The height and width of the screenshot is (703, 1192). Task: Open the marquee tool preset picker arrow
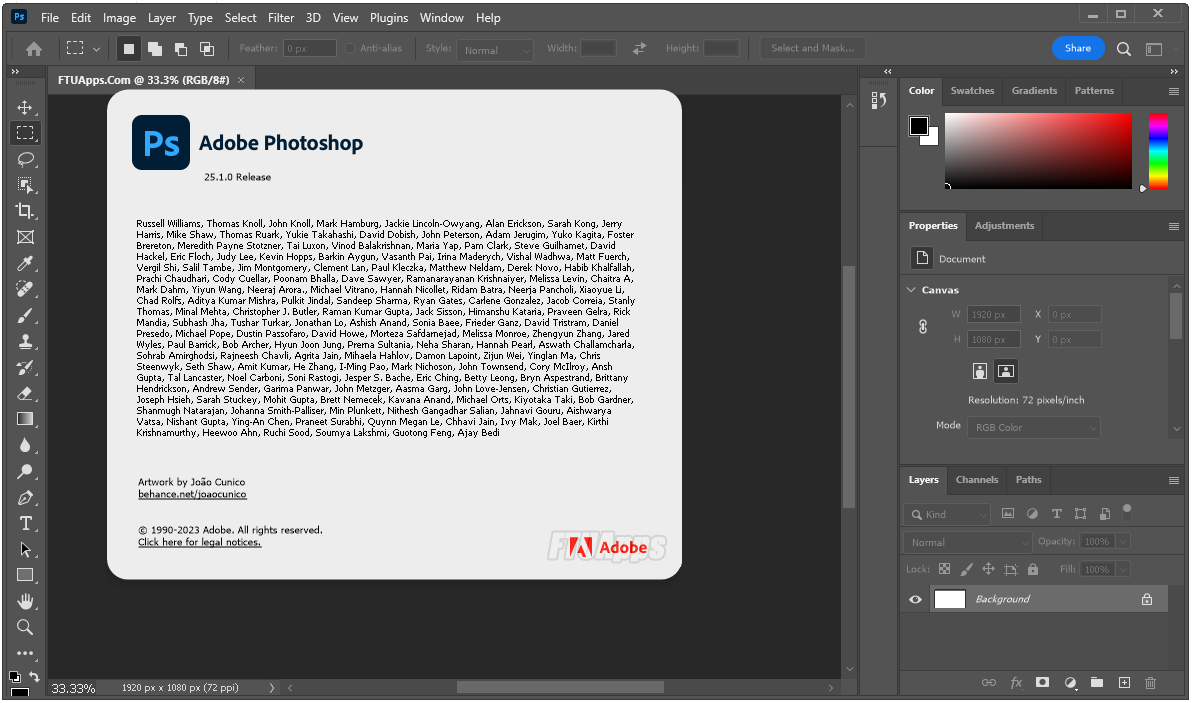(x=97, y=49)
